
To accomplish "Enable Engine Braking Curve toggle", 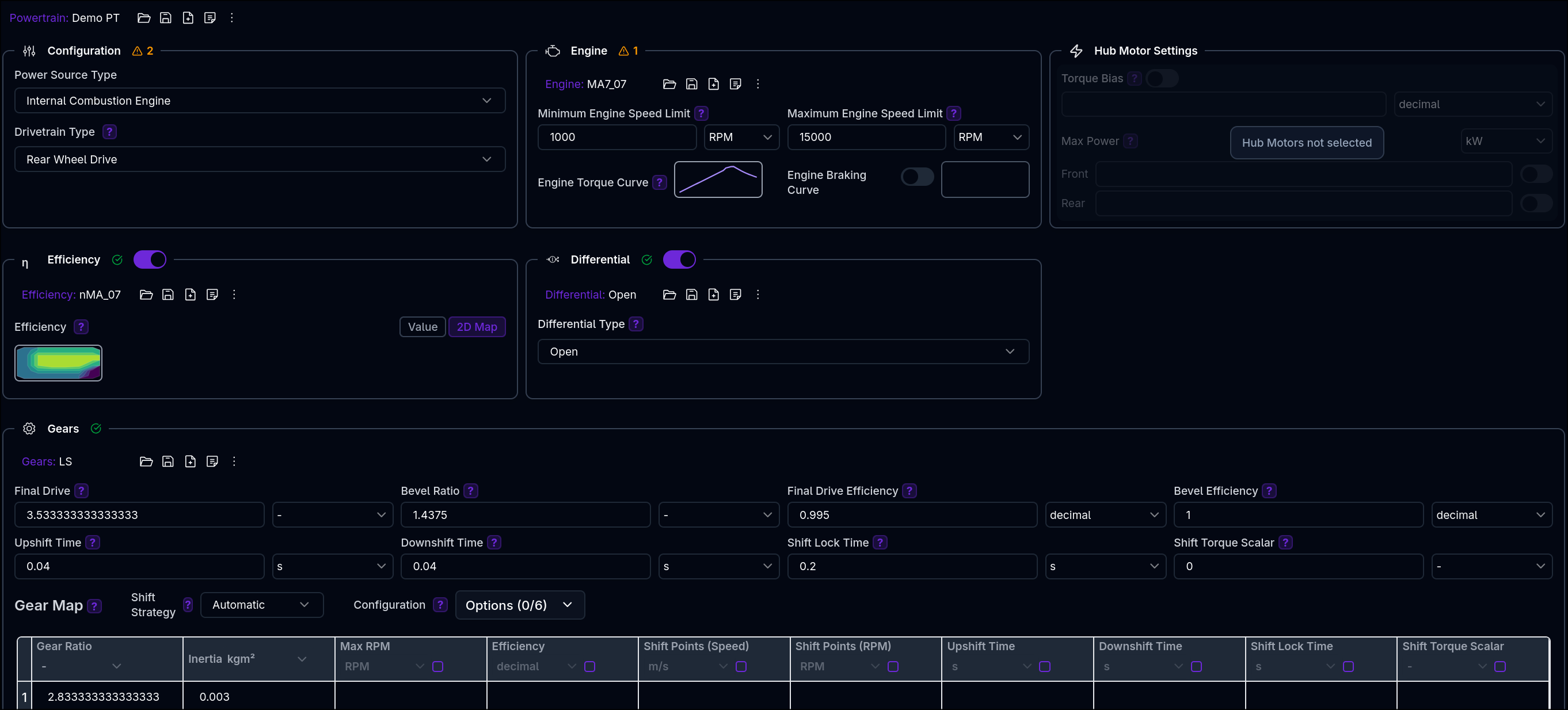I will tap(917, 177).
